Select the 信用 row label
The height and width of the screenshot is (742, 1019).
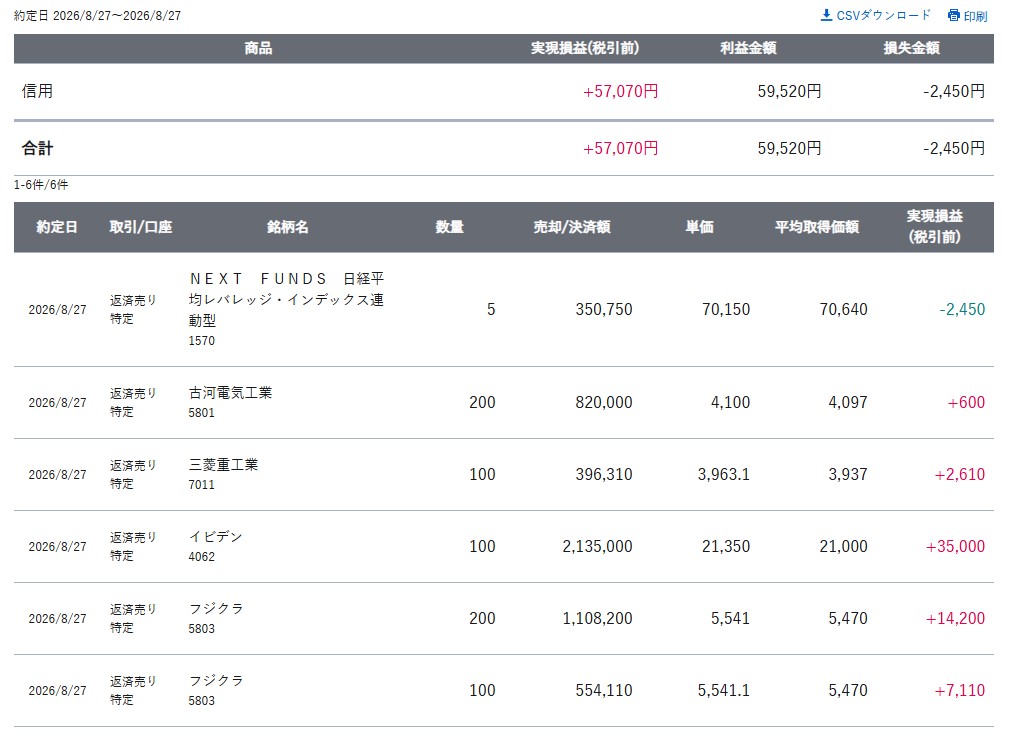point(37,91)
